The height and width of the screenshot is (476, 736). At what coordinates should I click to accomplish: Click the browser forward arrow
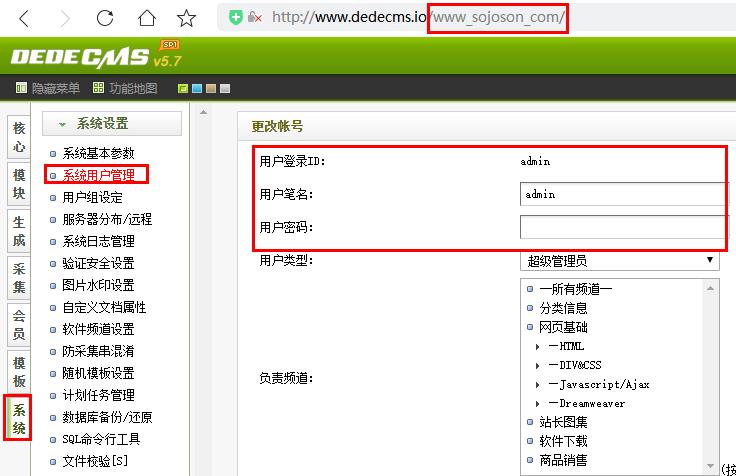(65, 18)
